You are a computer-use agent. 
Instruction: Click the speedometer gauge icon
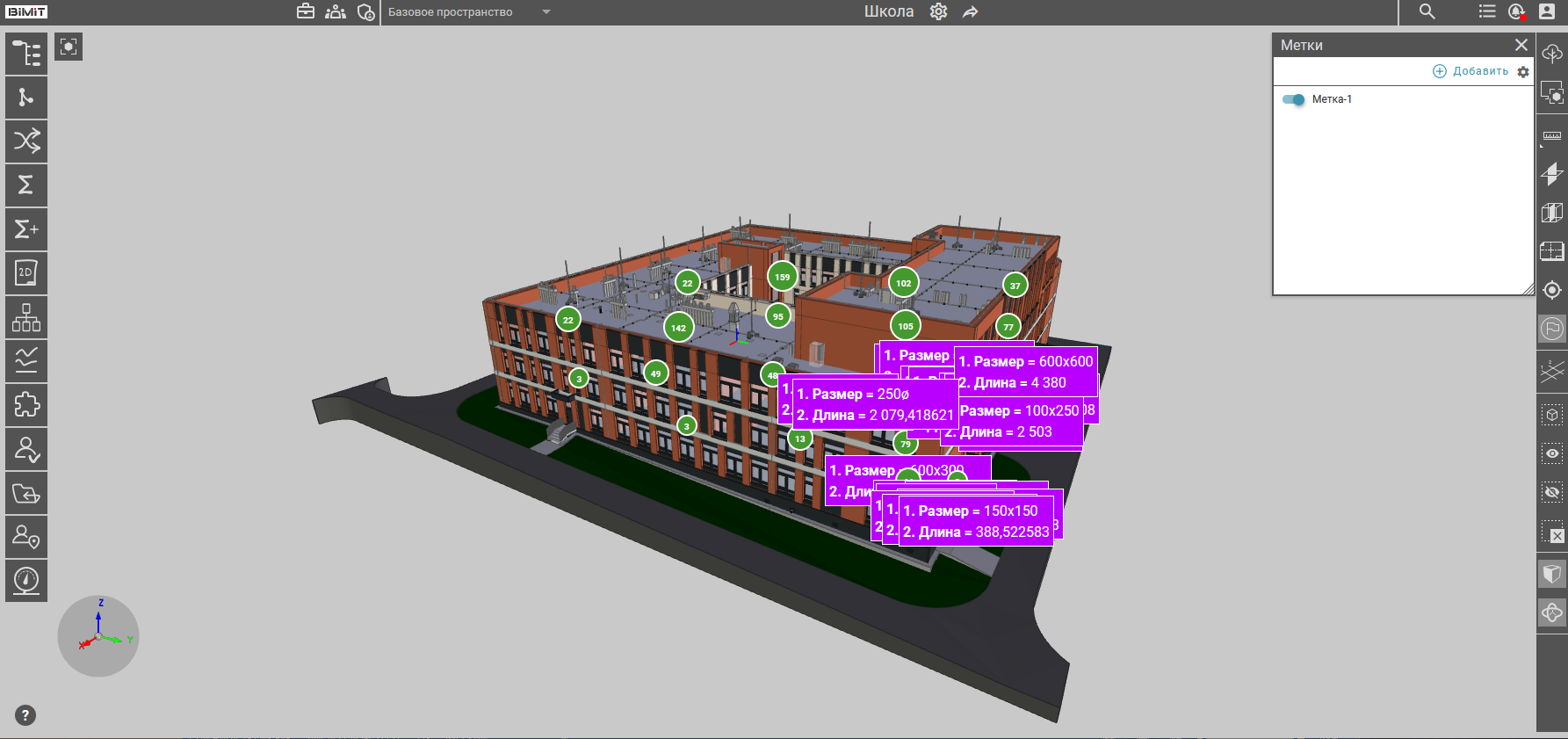tap(26, 581)
